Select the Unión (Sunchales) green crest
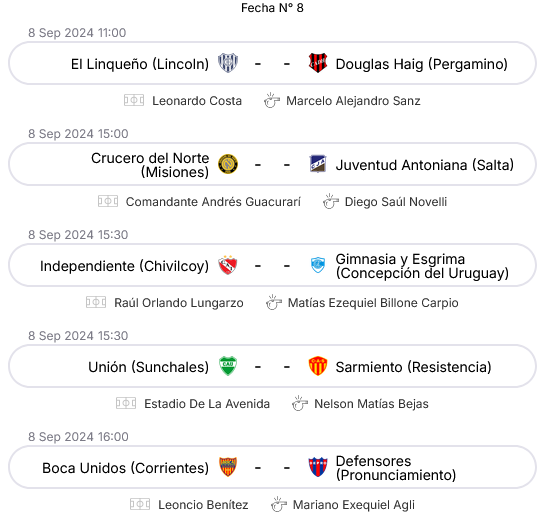 pyautogui.click(x=228, y=366)
